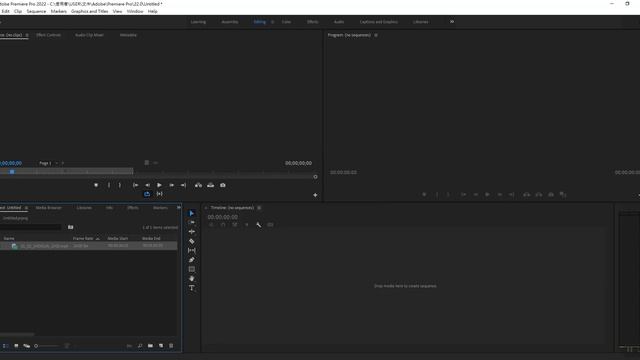Switch to the Learning workspace
Viewport: 640px width, 360px height.
coord(198,22)
